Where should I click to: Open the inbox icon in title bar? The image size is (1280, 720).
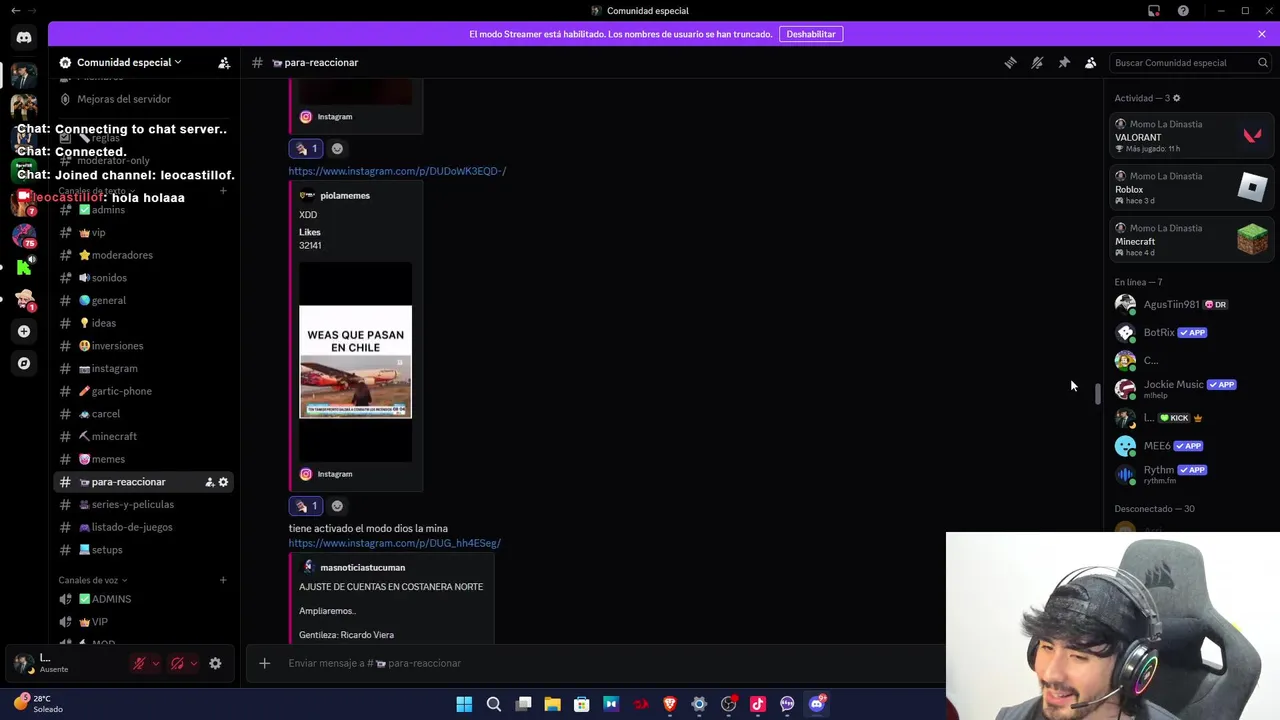click(1154, 11)
